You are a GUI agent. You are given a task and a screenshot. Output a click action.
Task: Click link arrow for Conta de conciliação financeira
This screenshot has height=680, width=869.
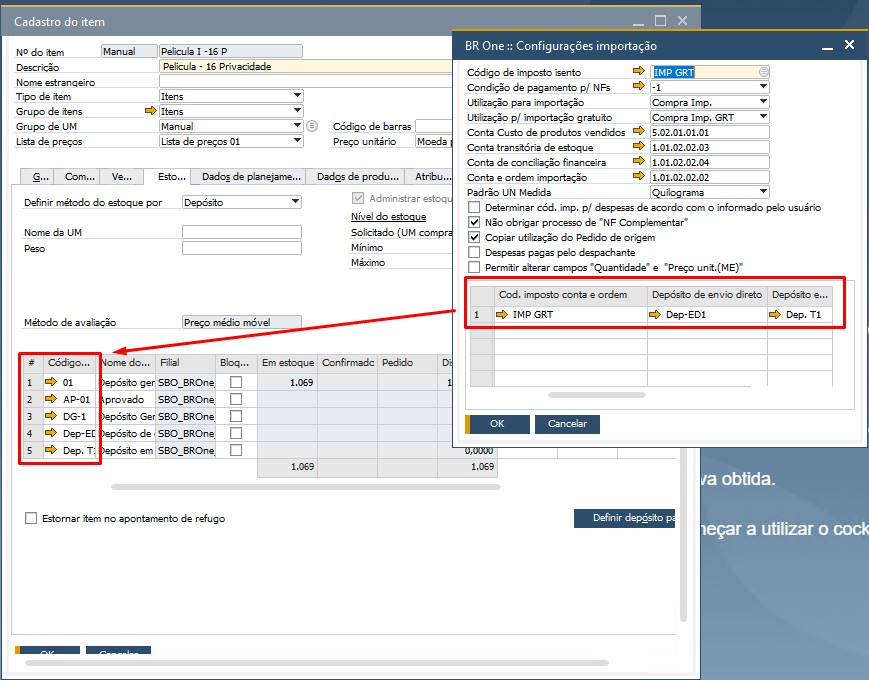[638, 161]
